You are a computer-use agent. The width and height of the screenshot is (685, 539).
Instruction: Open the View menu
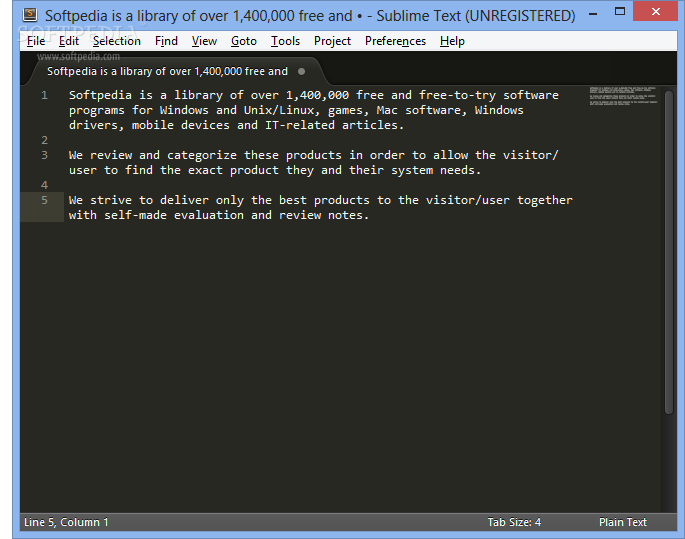(204, 41)
